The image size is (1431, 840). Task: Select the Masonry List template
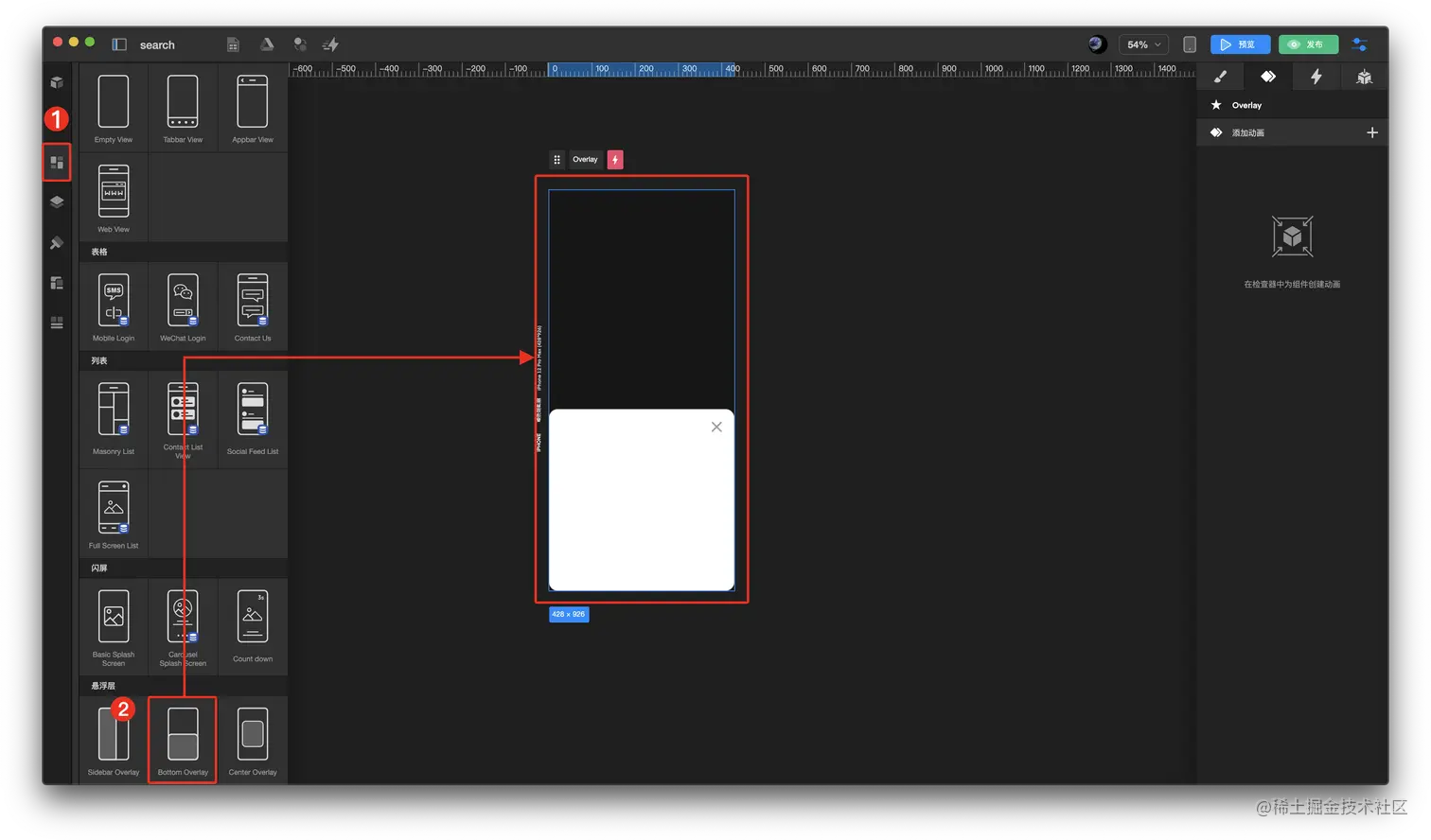114,417
